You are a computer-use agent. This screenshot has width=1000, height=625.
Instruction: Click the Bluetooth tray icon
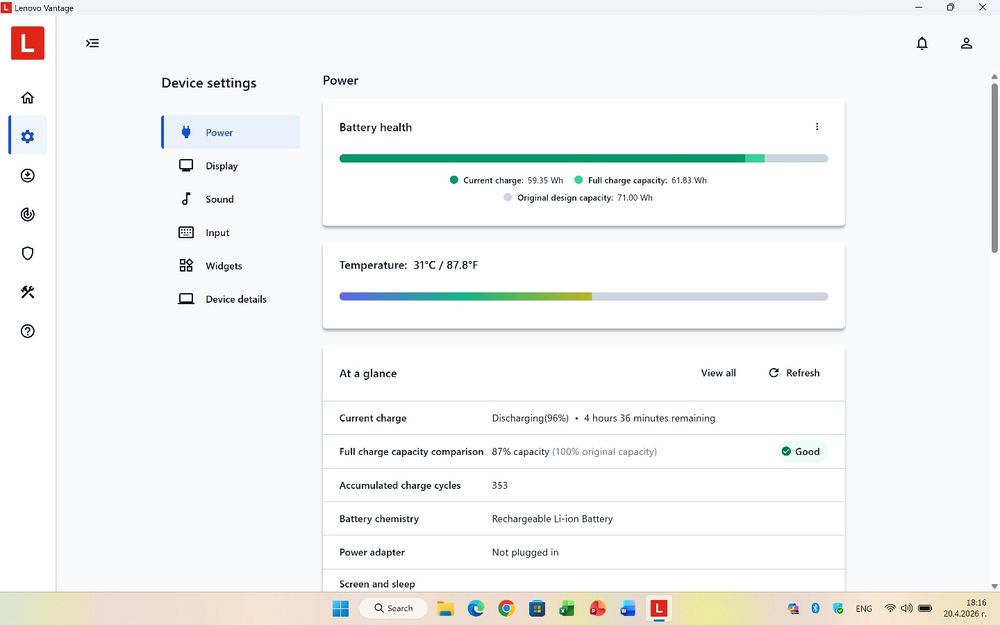pyautogui.click(x=815, y=608)
